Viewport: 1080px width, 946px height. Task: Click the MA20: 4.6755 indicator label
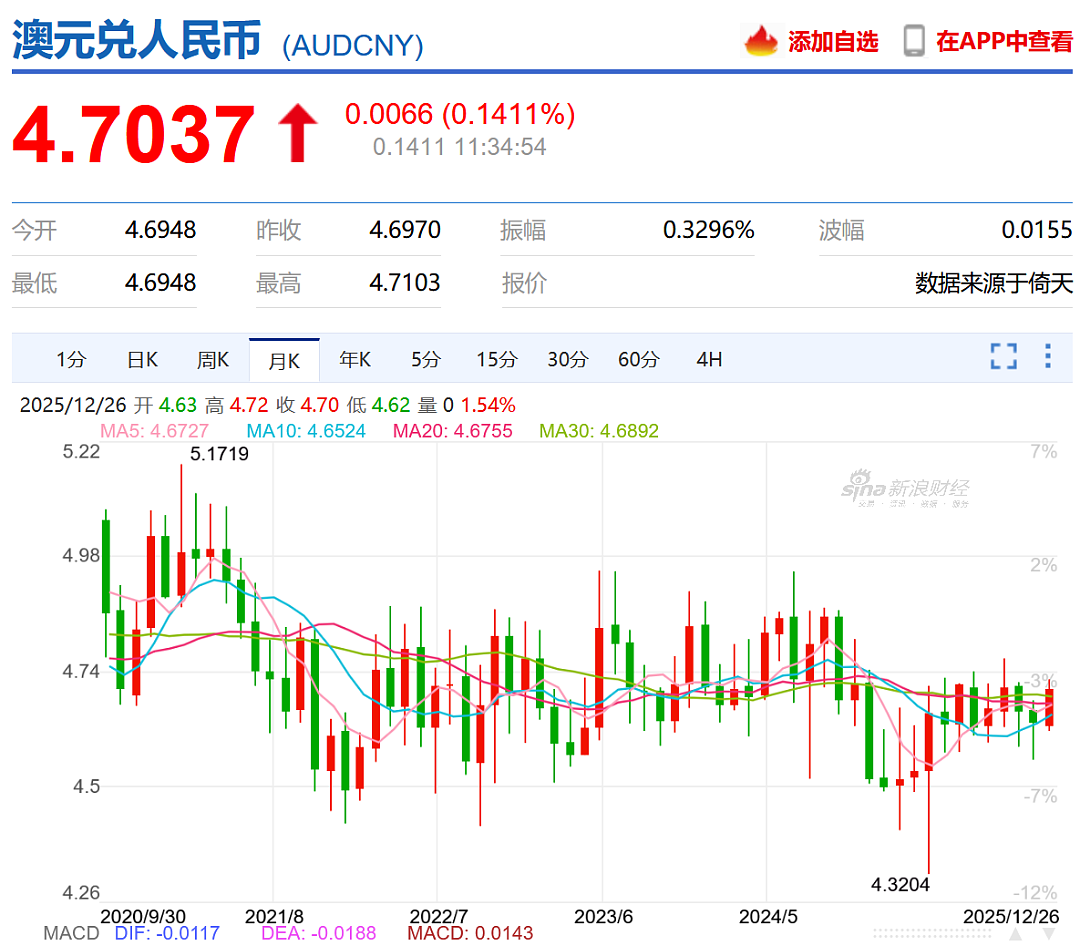[x=453, y=431]
